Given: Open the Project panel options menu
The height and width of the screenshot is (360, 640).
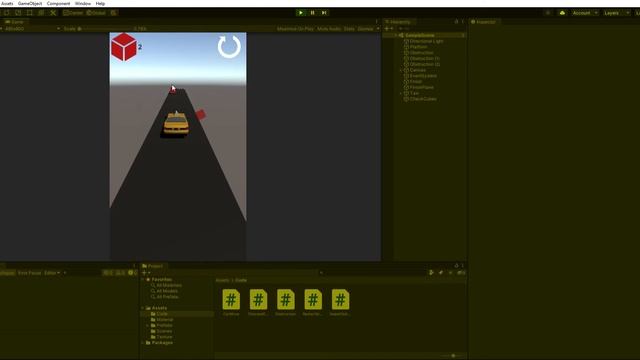Looking at the screenshot, I should click(x=463, y=266).
